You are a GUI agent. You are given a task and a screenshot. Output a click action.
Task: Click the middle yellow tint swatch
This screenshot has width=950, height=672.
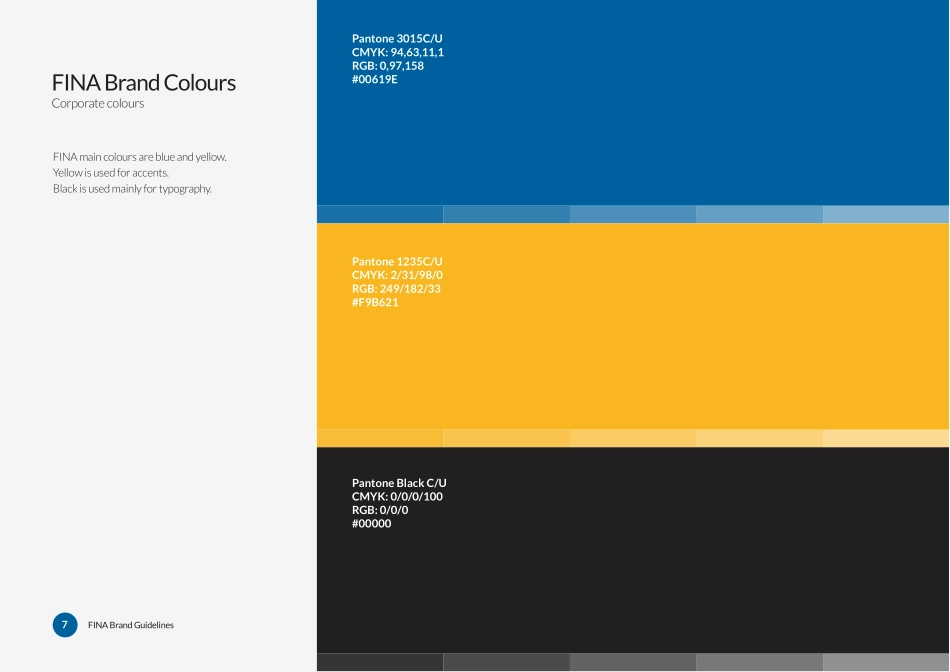[x=632, y=437]
